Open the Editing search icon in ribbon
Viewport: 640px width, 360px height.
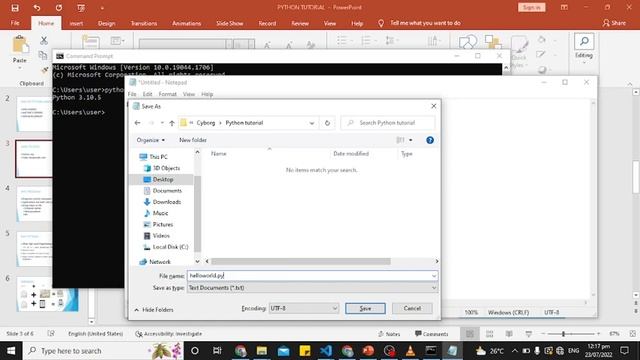(584, 41)
